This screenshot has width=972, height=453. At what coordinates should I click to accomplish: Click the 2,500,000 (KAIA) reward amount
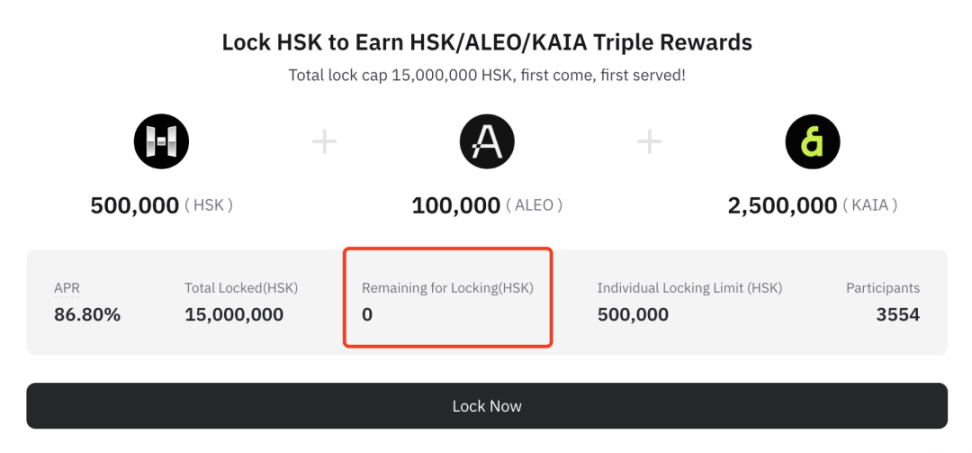tap(813, 206)
